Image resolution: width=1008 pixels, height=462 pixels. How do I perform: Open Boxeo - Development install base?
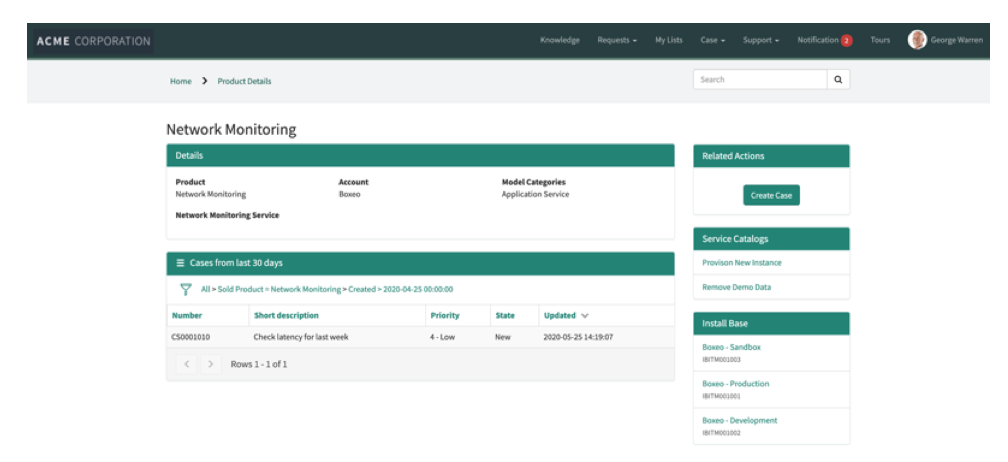point(739,420)
